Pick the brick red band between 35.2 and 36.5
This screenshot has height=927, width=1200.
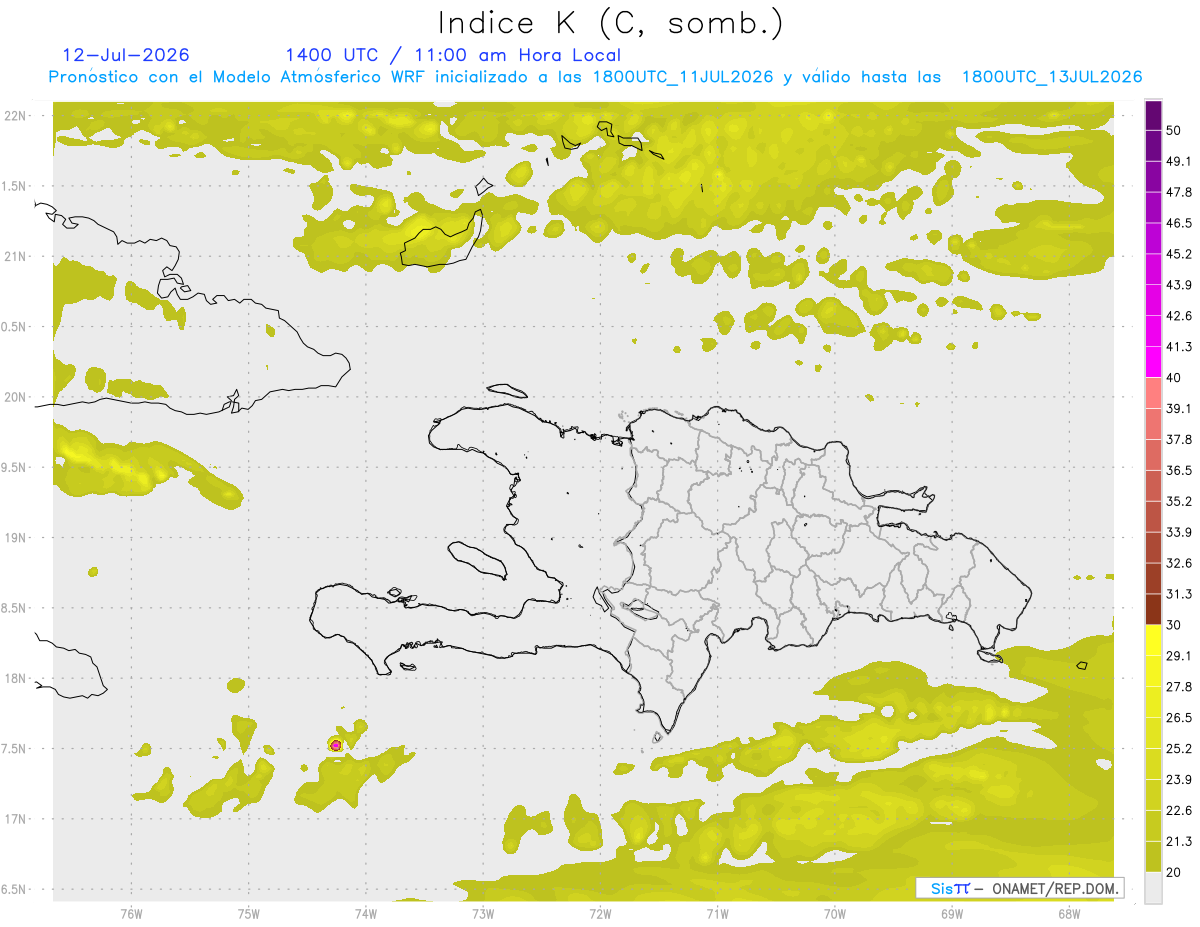[x=1153, y=485]
